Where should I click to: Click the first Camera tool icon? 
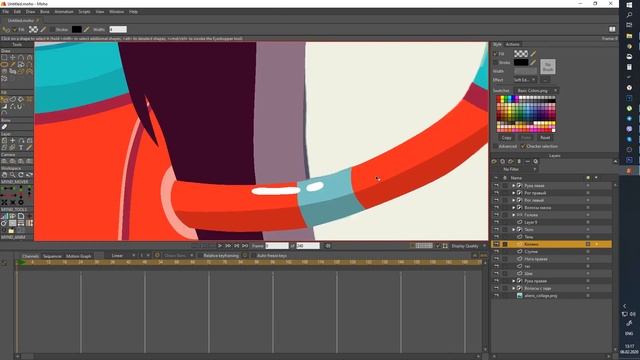pyautogui.click(x=4, y=161)
